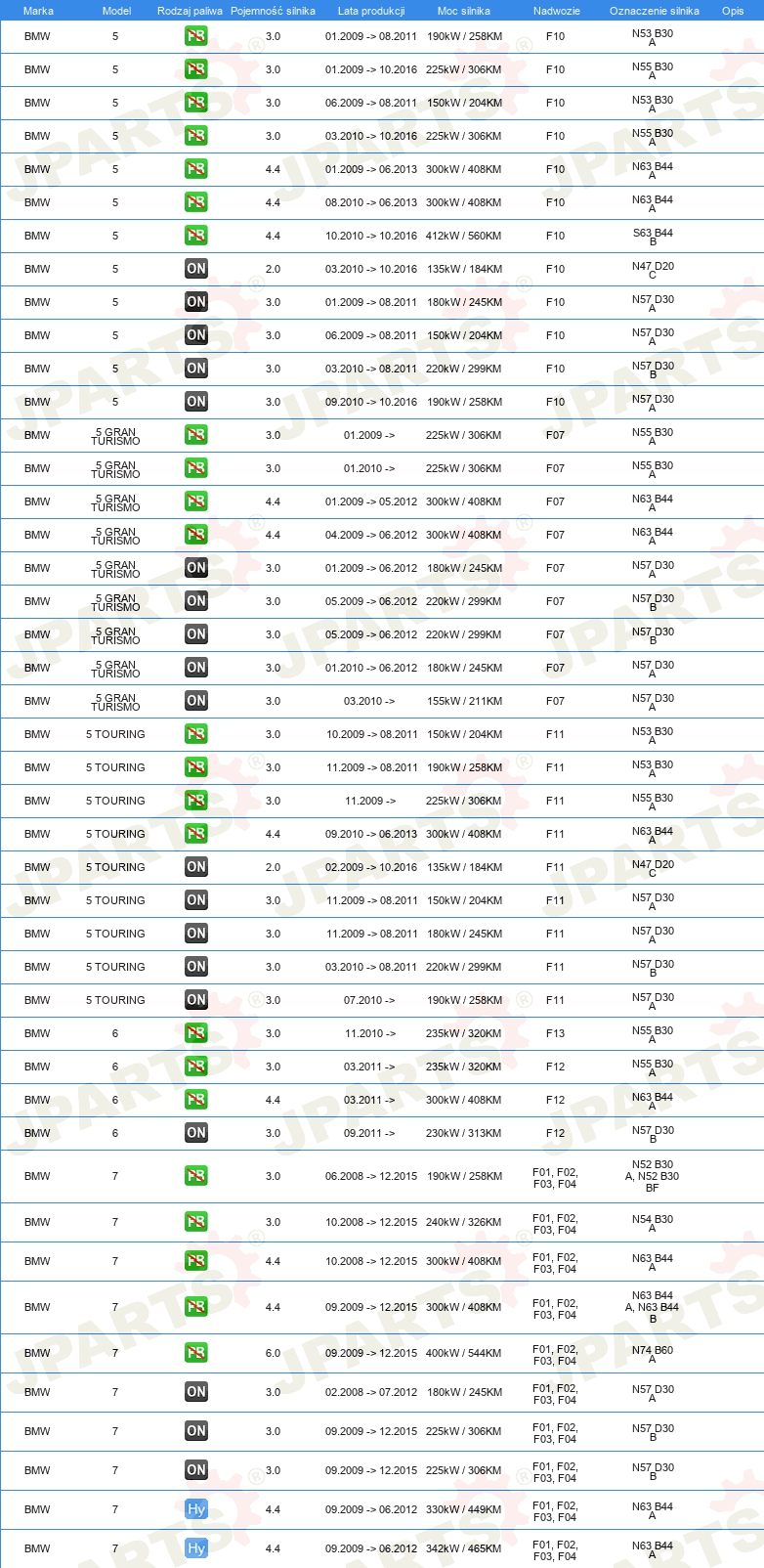Click petrol icon in BMW 6 F12 235kW/320KM row
Image resolution: width=764 pixels, height=1568 pixels.
click(x=196, y=1067)
